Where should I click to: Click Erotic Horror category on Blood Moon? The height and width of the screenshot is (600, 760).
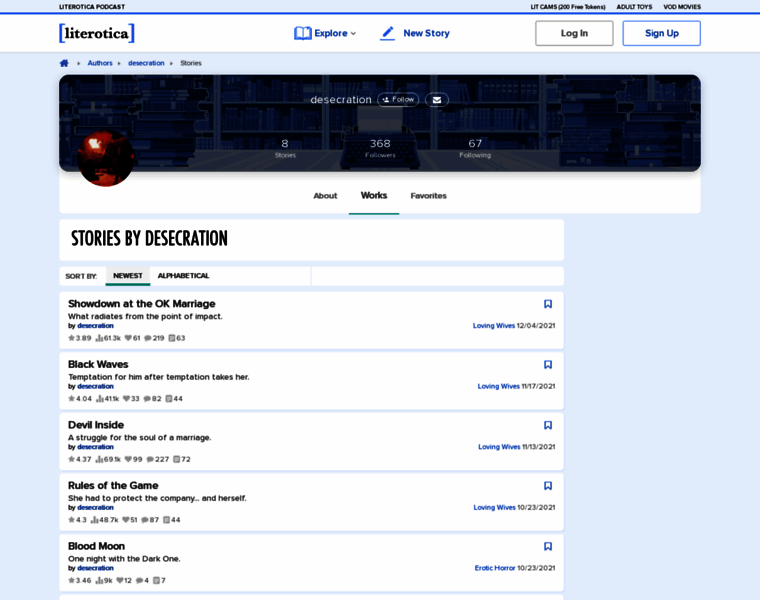tap(495, 568)
